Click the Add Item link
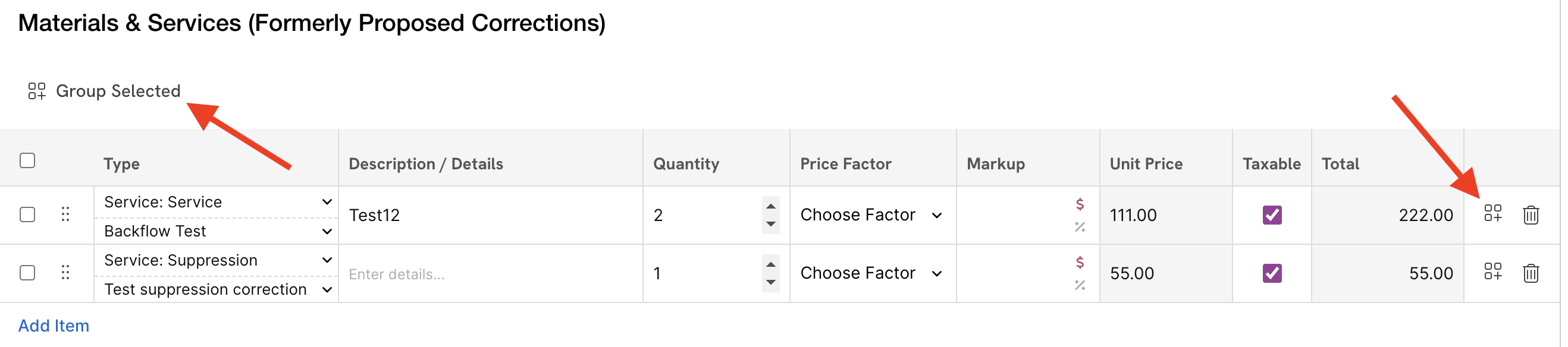 point(54,326)
